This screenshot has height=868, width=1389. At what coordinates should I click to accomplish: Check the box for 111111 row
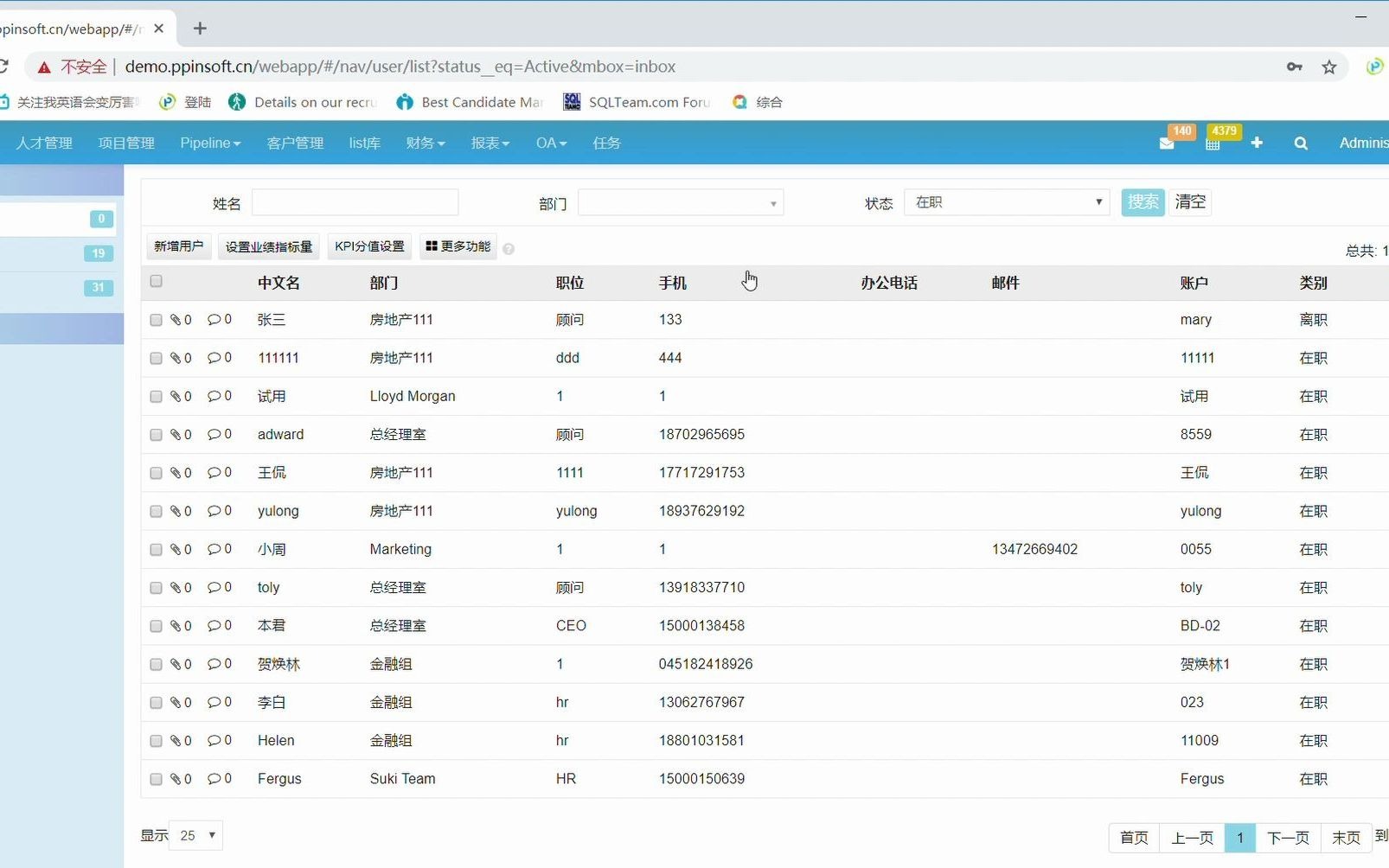click(156, 358)
